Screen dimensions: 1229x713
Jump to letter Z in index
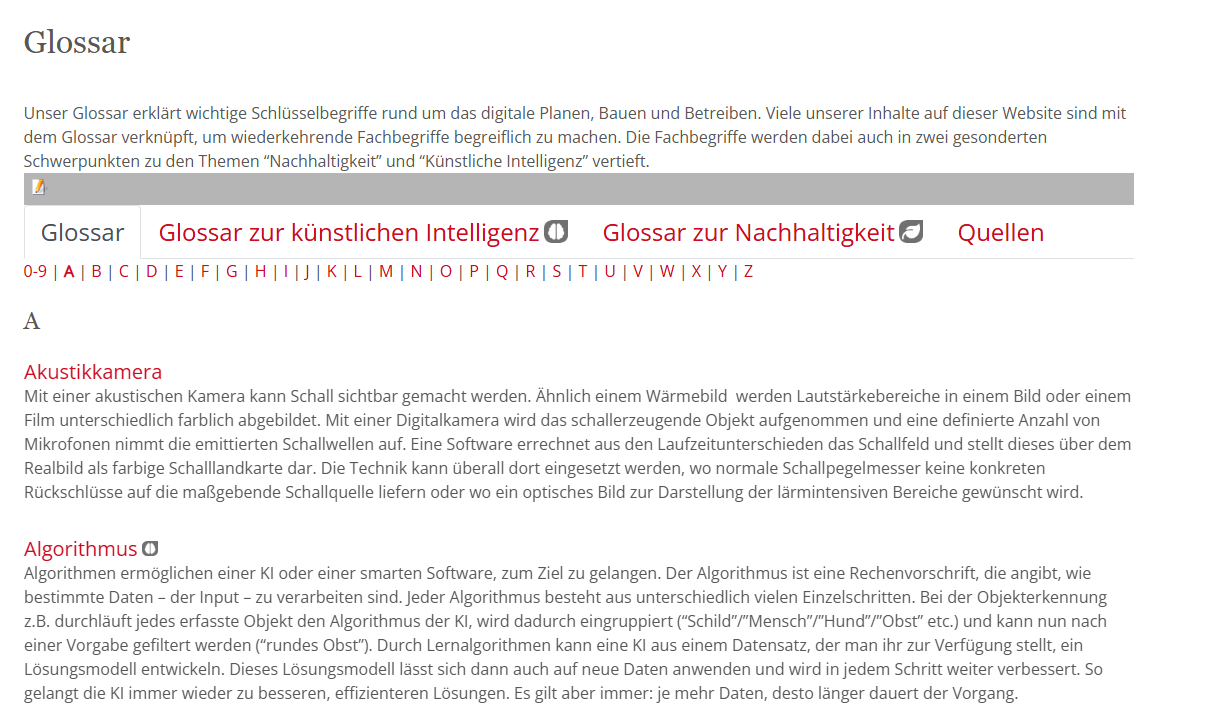tap(748, 271)
